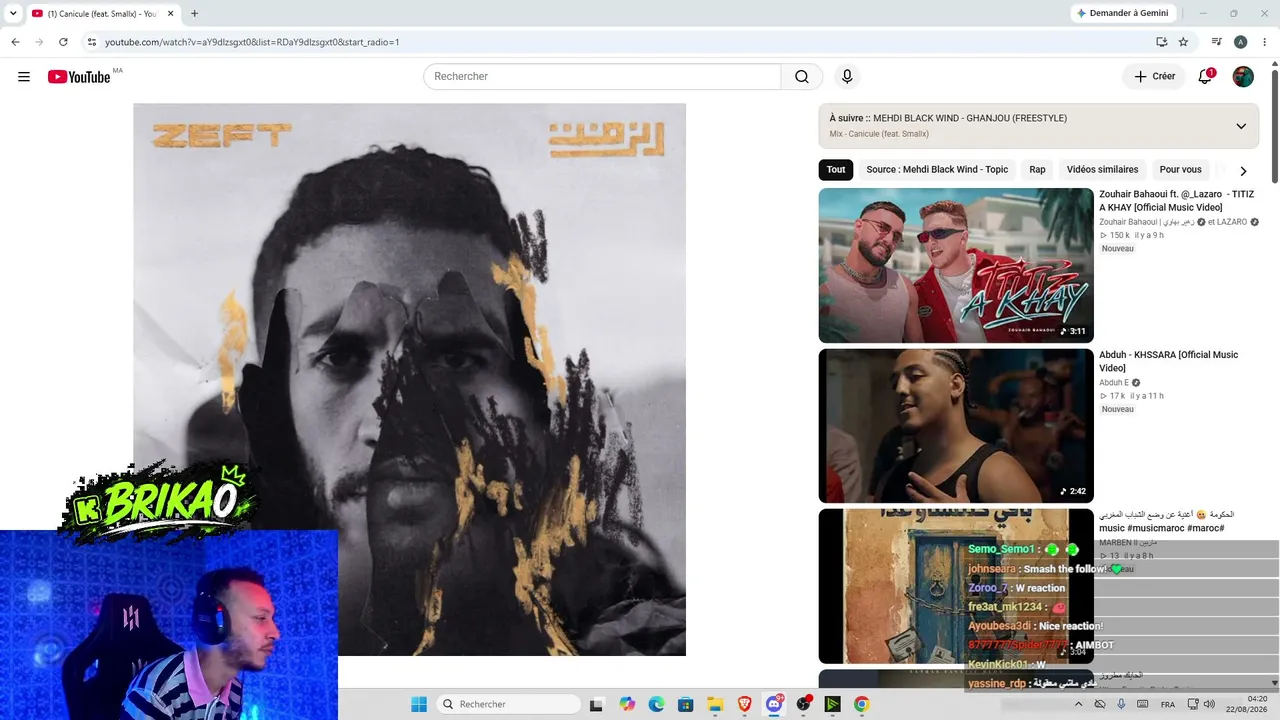This screenshot has width=1280, height=720.
Task: Visit the Abduh E channel name
Action: 1114,383
